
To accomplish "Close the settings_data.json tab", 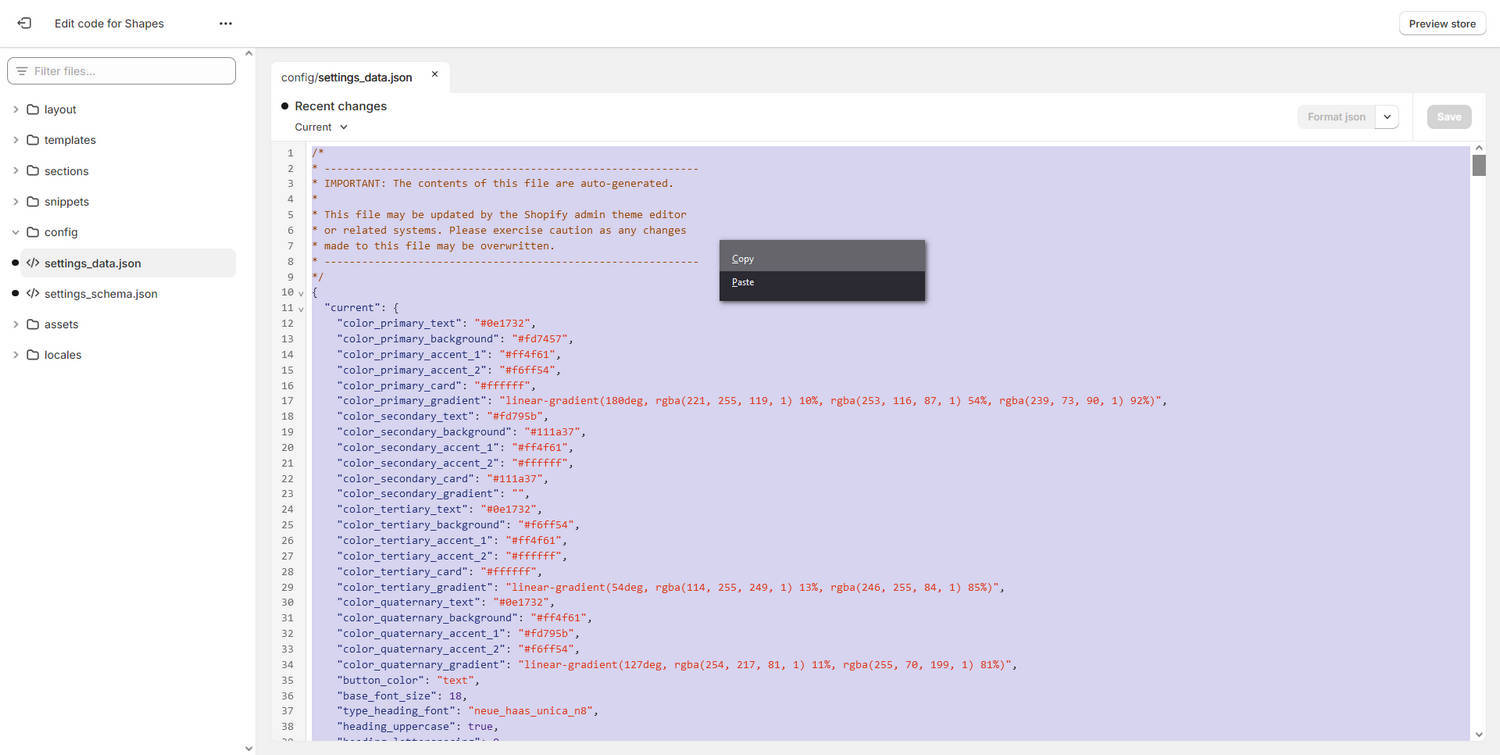I will tap(435, 74).
